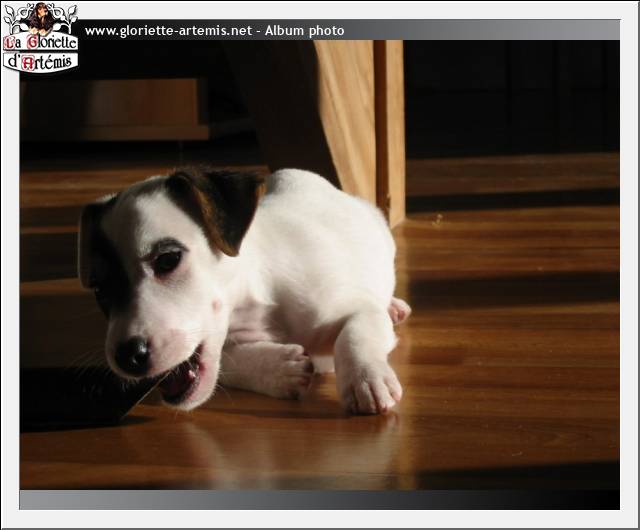Click the dark header title bar
The image size is (640, 530).
tap(480, 30)
